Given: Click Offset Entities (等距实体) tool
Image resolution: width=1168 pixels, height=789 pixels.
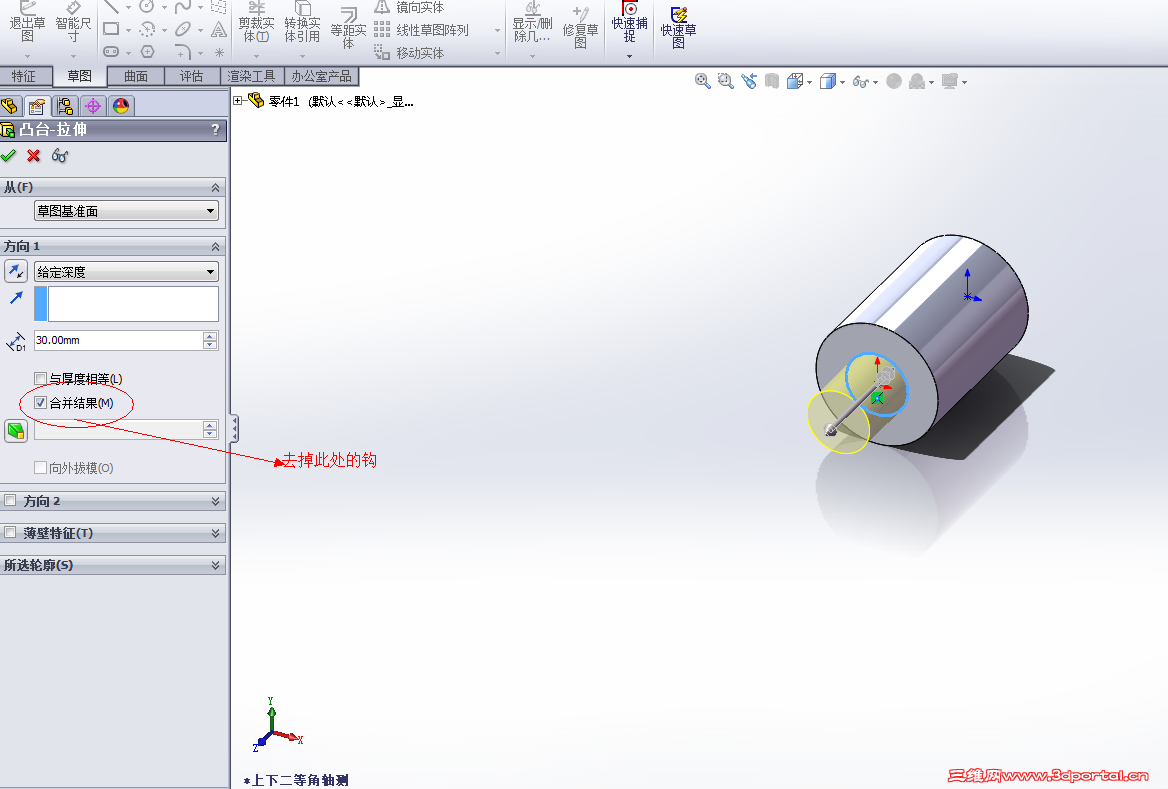Looking at the screenshot, I should click(348, 27).
